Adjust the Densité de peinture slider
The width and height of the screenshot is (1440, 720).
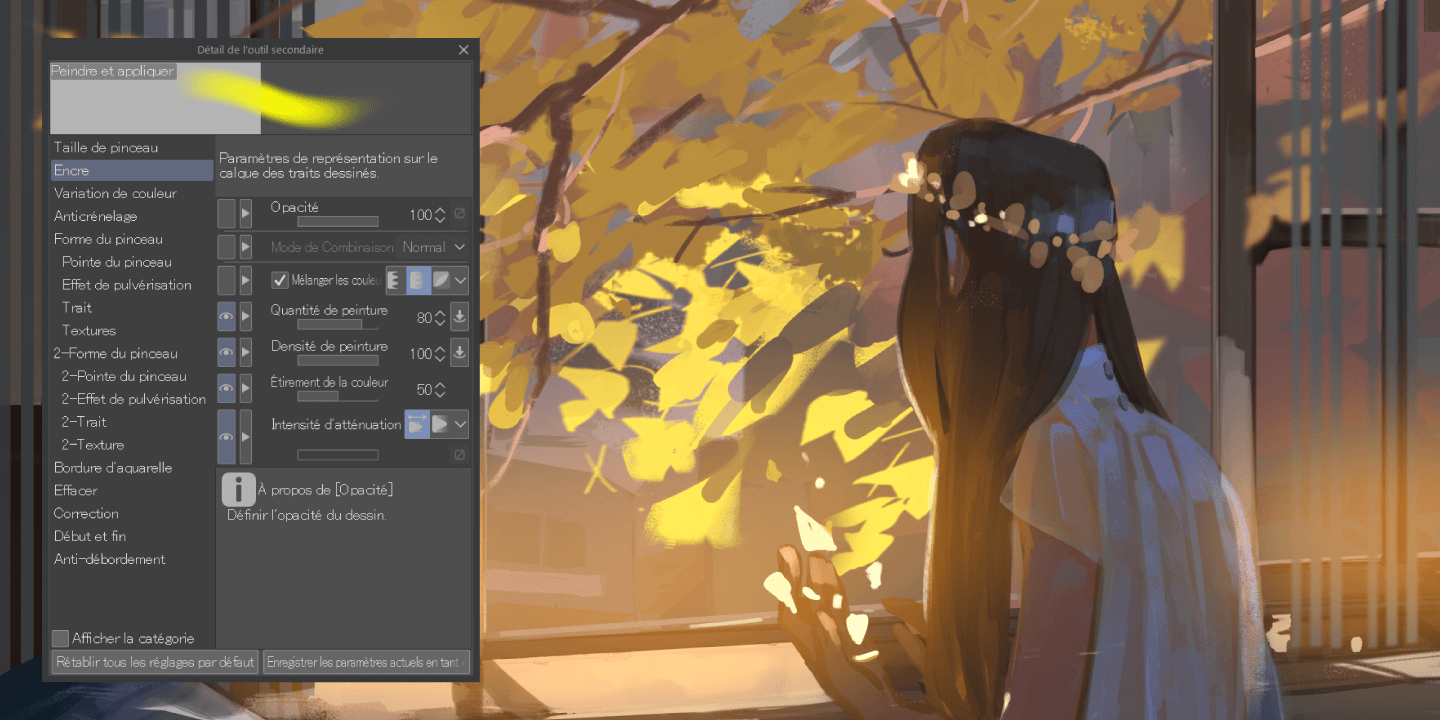point(338,361)
